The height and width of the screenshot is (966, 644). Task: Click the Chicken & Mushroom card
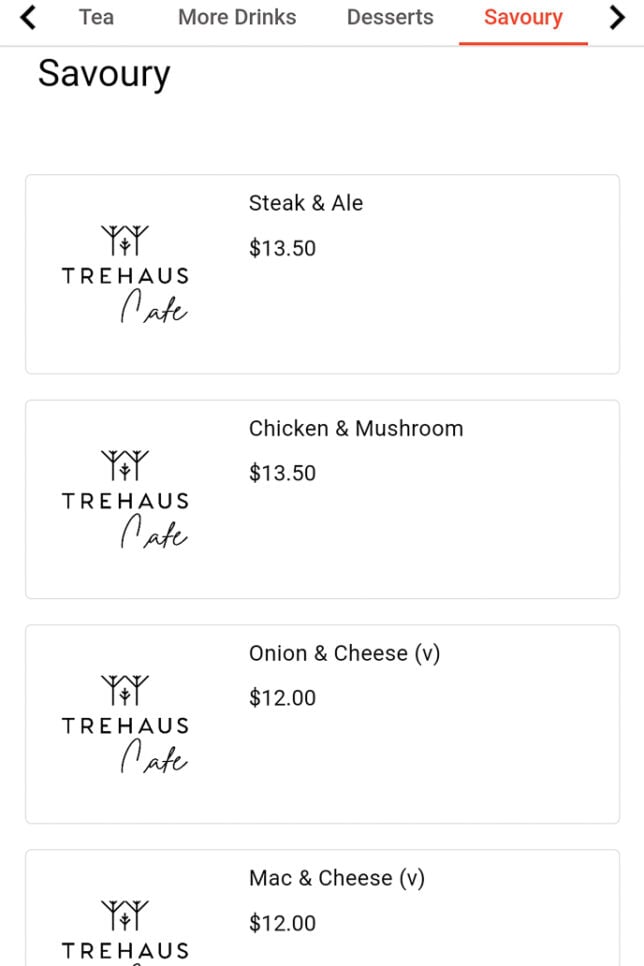pos(322,498)
